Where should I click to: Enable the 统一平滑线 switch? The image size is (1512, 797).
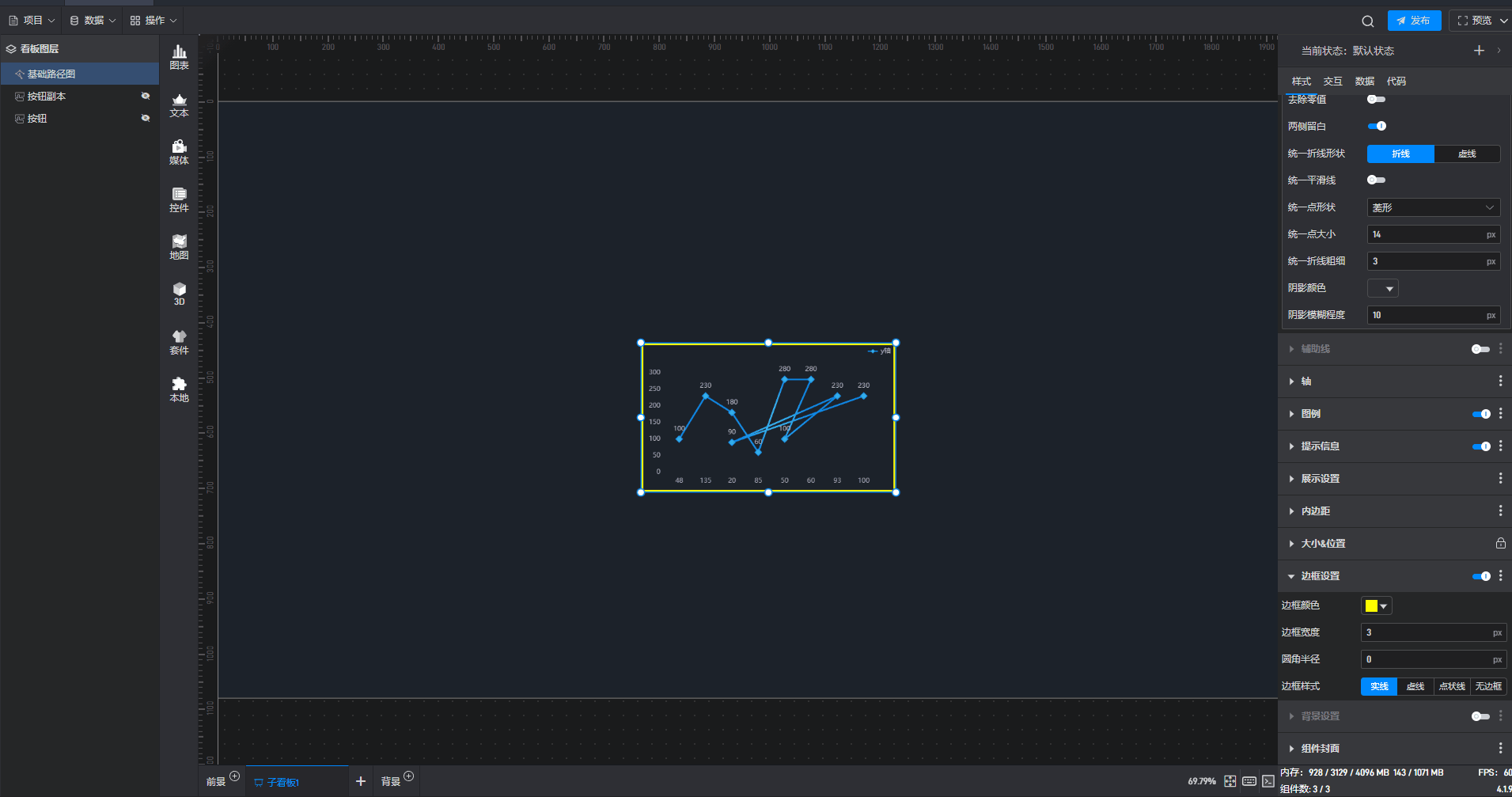pyautogui.click(x=1376, y=180)
